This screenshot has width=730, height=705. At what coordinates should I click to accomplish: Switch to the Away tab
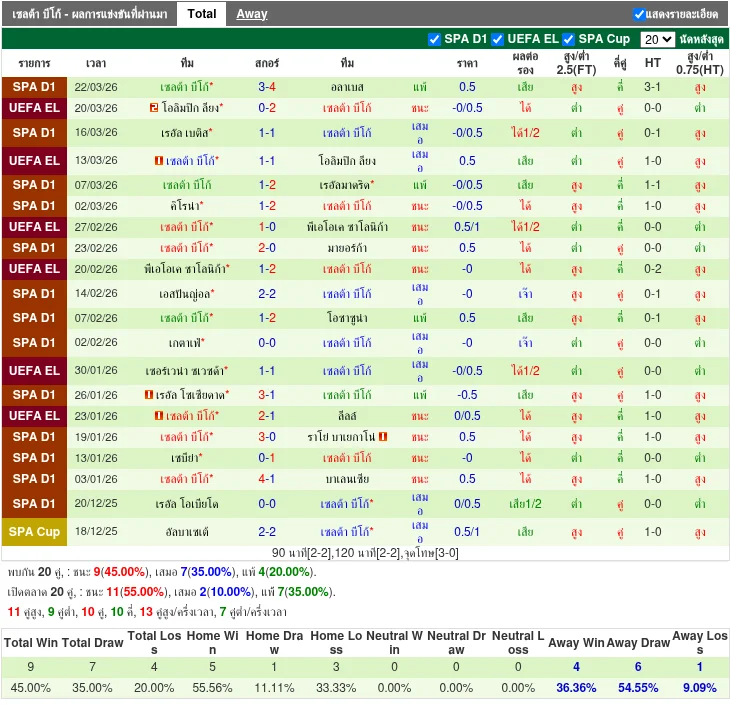[x=252, y=14]
